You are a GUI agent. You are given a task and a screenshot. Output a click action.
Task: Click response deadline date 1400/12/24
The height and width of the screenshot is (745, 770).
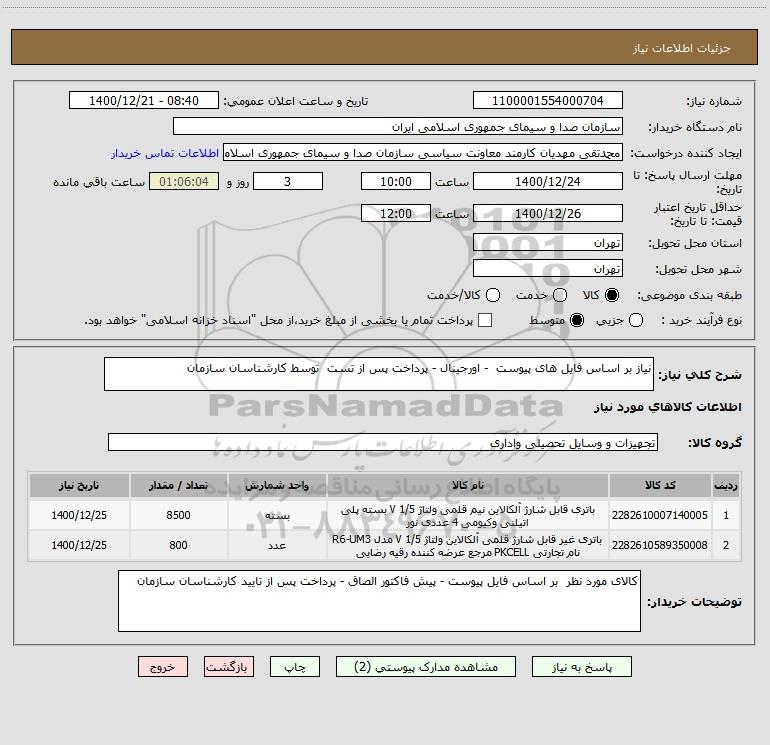(548, 181)
